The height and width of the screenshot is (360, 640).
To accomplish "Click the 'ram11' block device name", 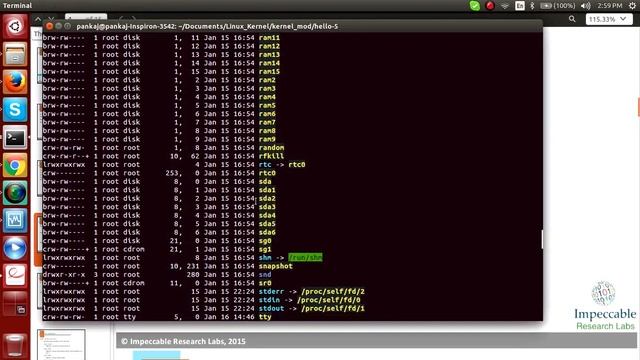I will point(269,38).
